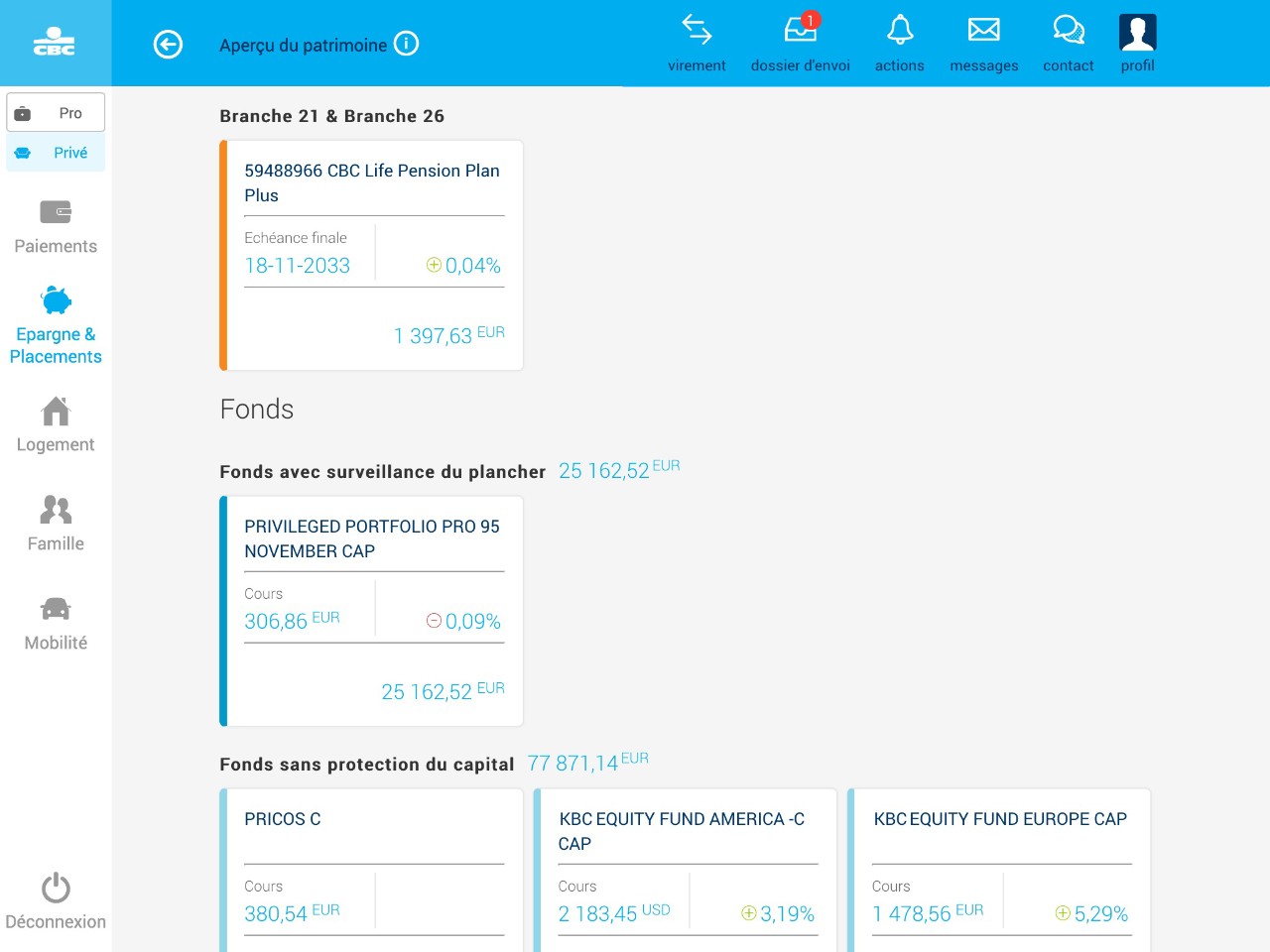
Task: Open the profil avatar icon
Action: coord(1137,32)
